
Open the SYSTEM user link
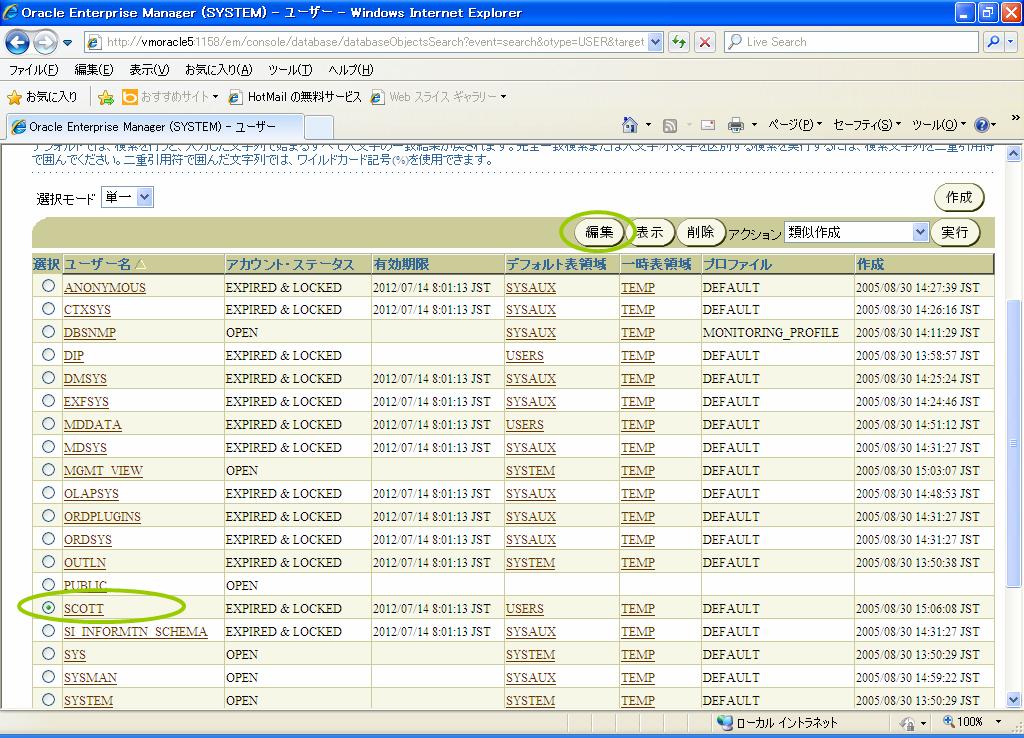pyautogui.click(x=88, y=701)
